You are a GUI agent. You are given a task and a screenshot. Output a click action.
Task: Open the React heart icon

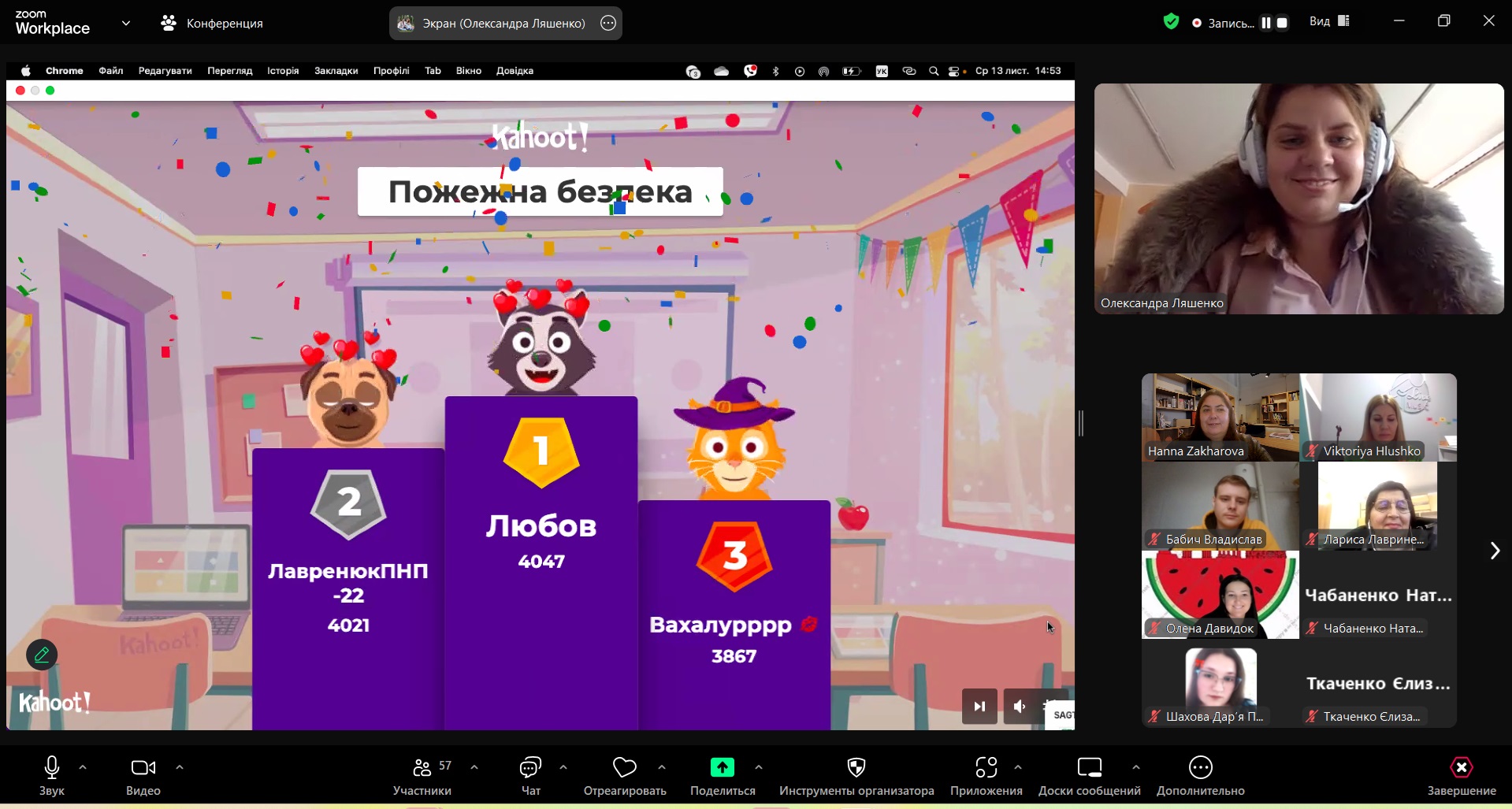624,767
